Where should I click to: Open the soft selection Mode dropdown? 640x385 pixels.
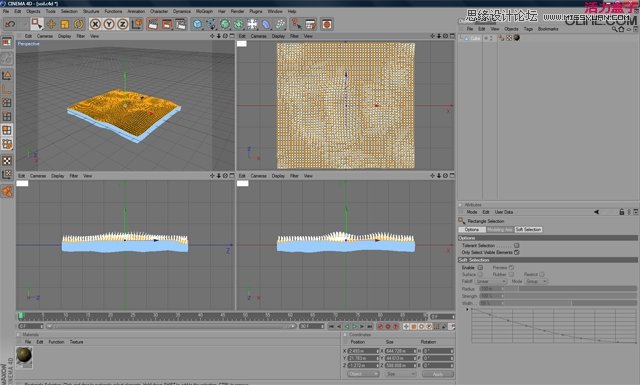click(x=536, y=281)
